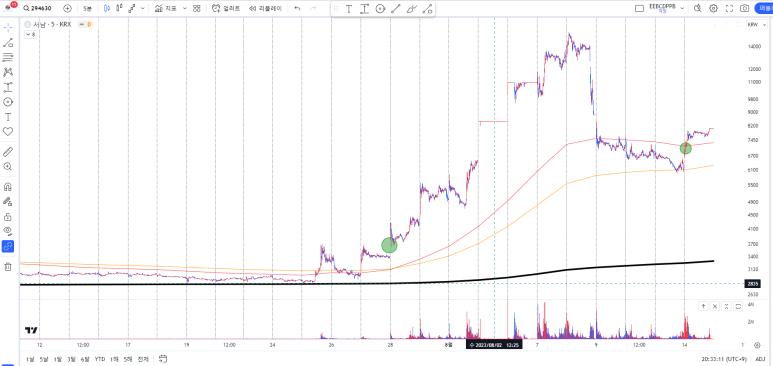Select the ruler measure tool

click(x=8, y=152)
